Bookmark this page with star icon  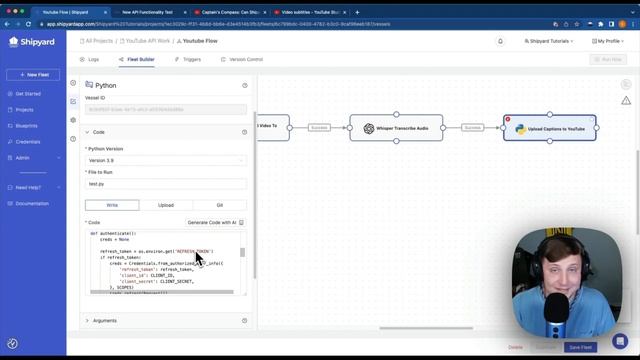[x=576, y=24]
